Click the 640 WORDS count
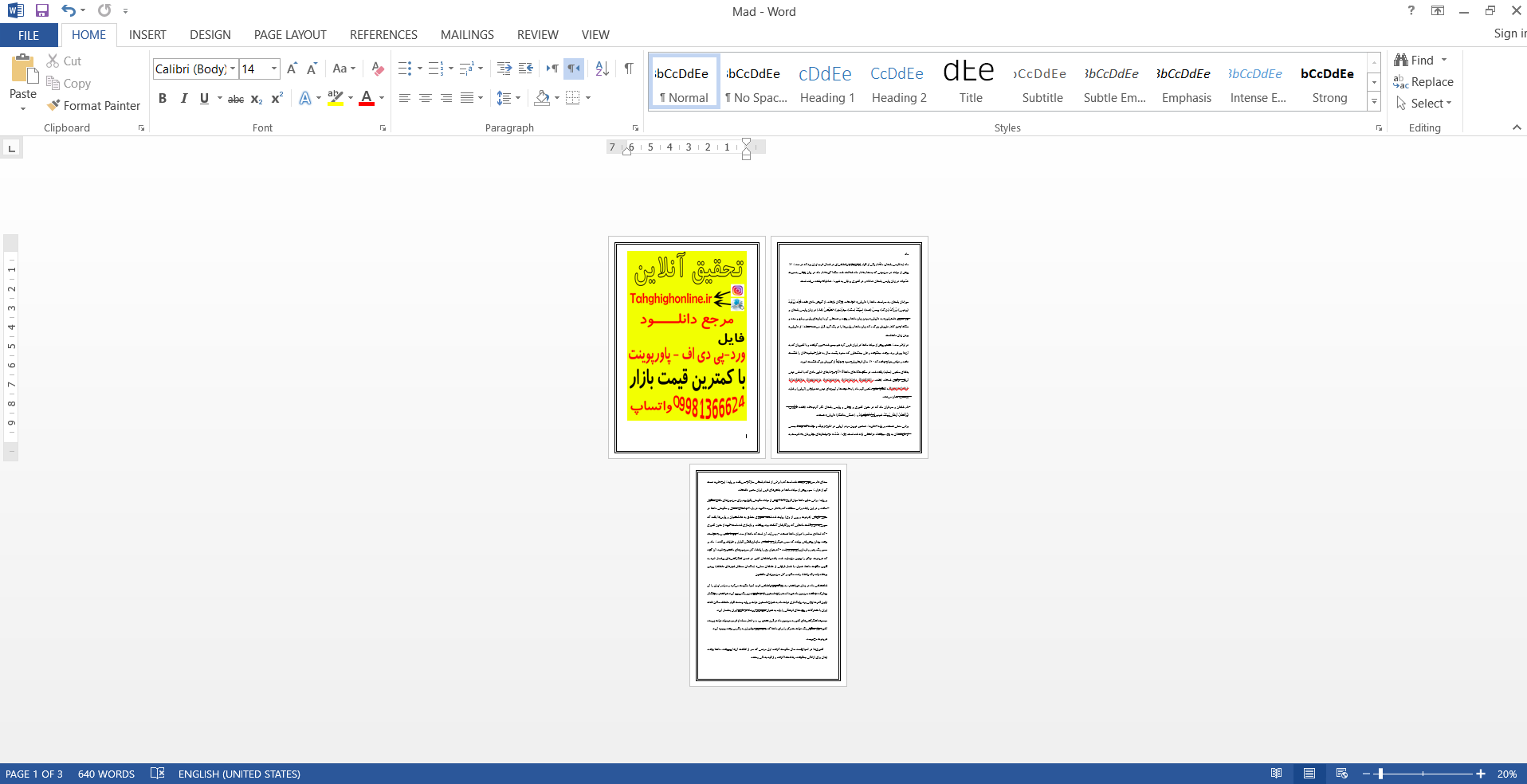1527x784 pixels. [106, 774]
